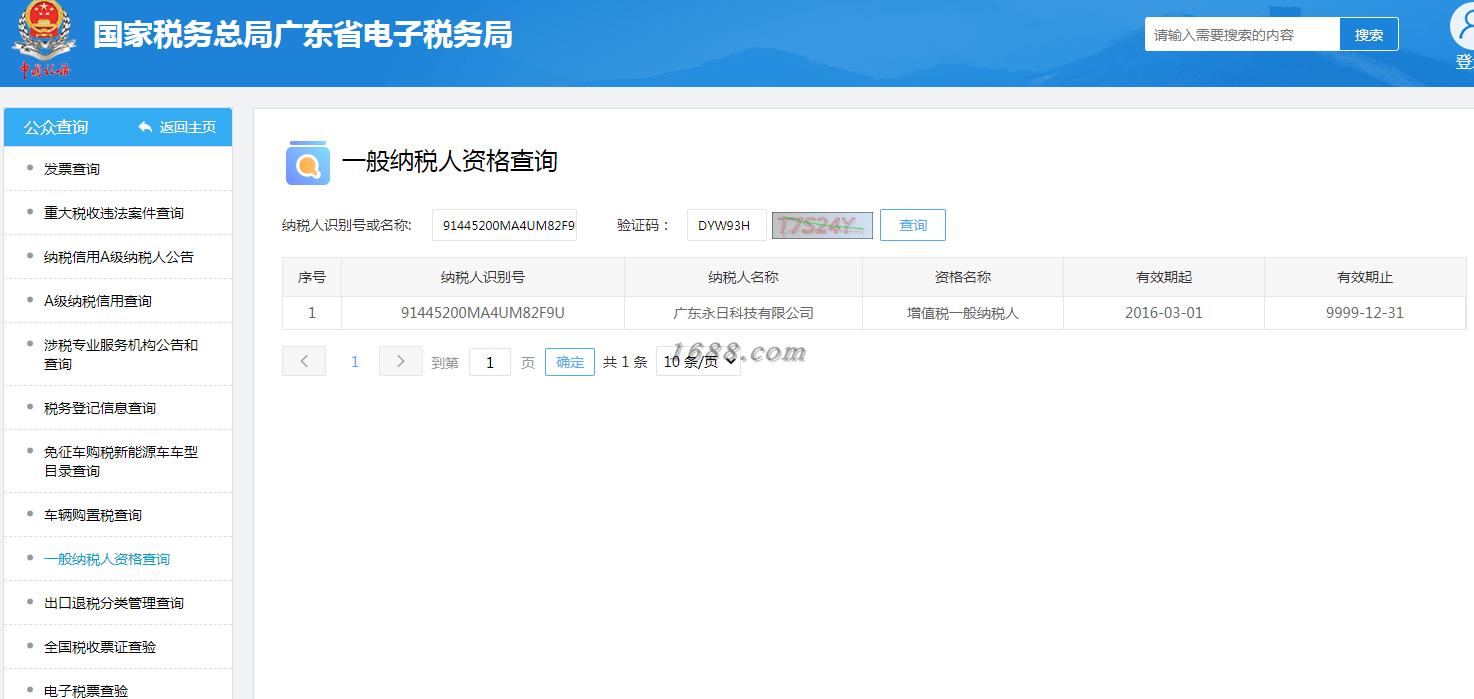Focus the page number jump field
The height and width of the screenshot is (699, 1474).
[x=490, y=362]
